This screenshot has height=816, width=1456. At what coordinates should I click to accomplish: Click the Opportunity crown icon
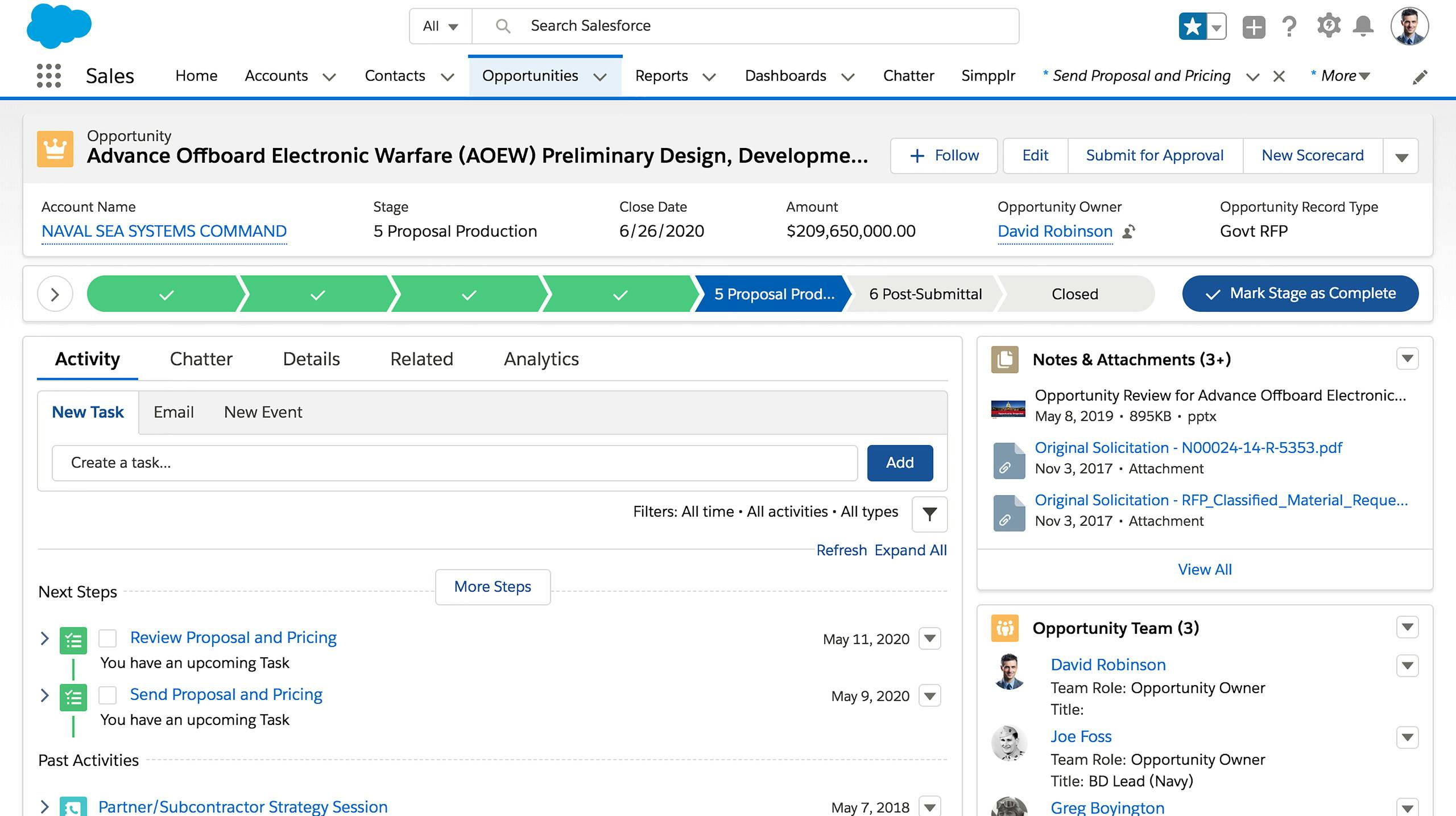(55, 149)
